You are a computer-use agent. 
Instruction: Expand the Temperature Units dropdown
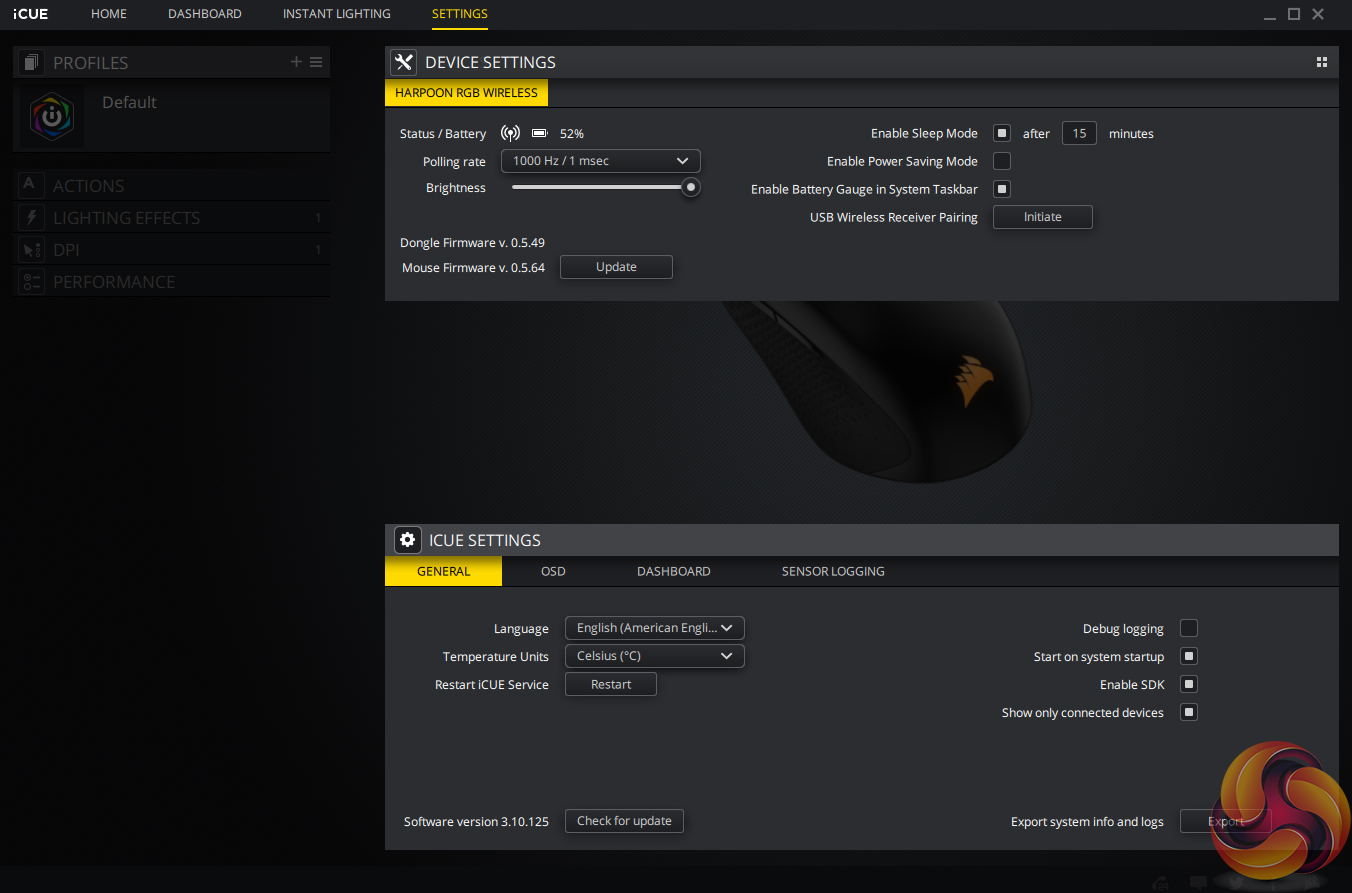tap(654, 656)
